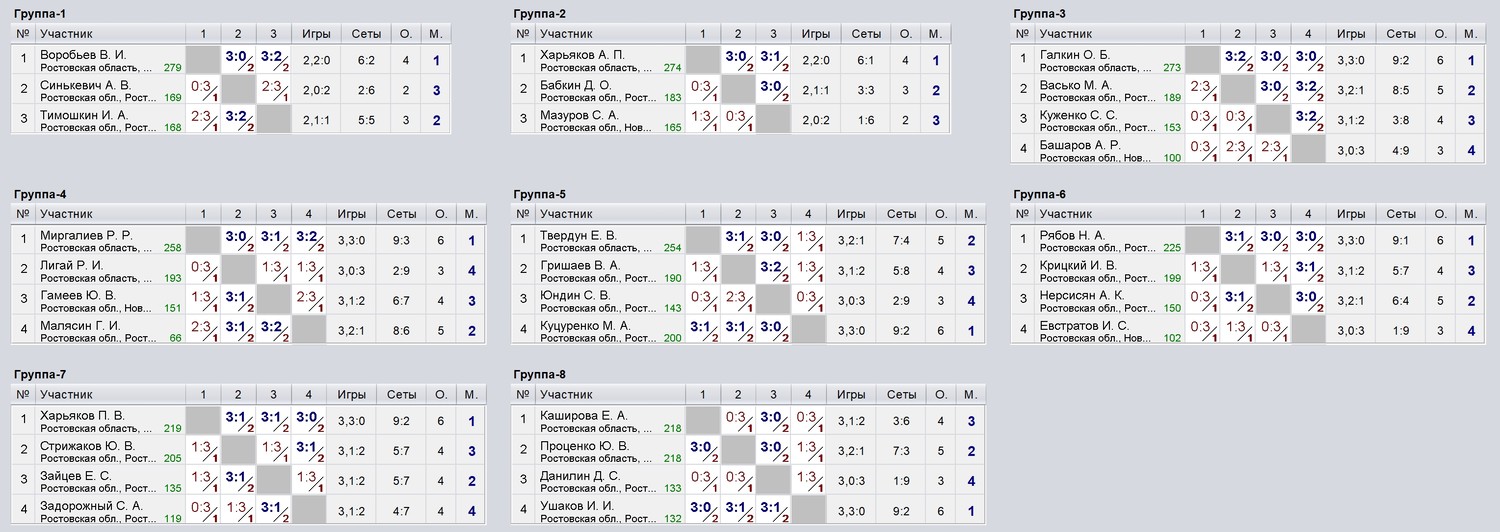
Task: Open player Воробьев В. И. in Group 1
Action: (83, 54)
